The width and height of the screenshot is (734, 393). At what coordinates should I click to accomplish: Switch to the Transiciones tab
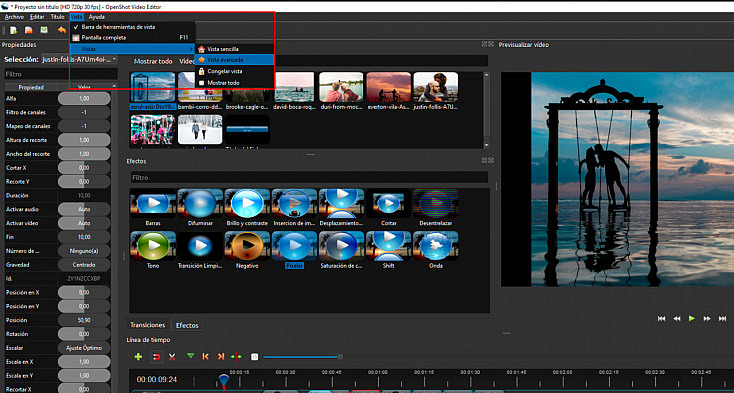(147, 325)
